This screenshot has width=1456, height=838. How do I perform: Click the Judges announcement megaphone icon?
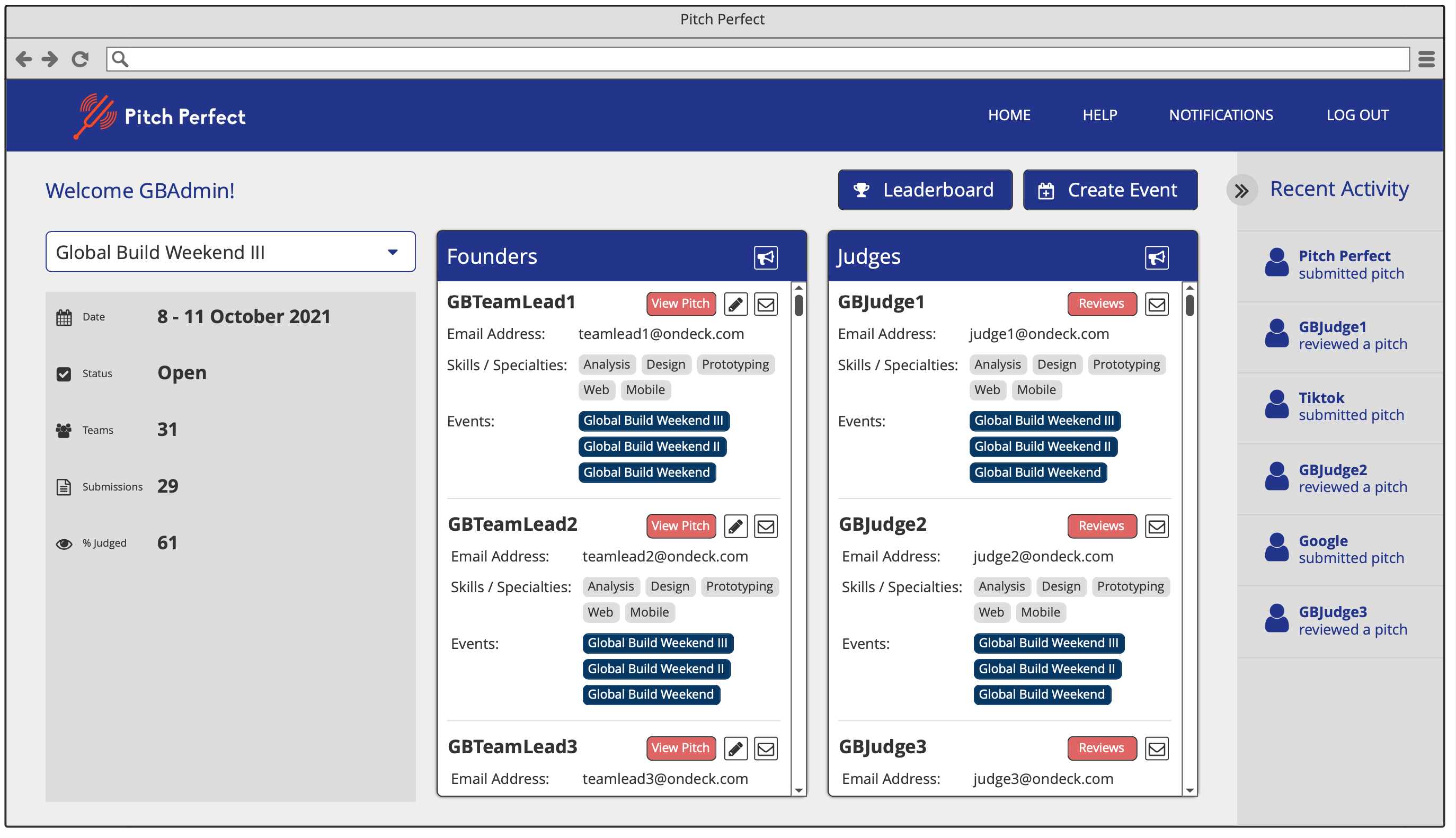pos(1156,257)
